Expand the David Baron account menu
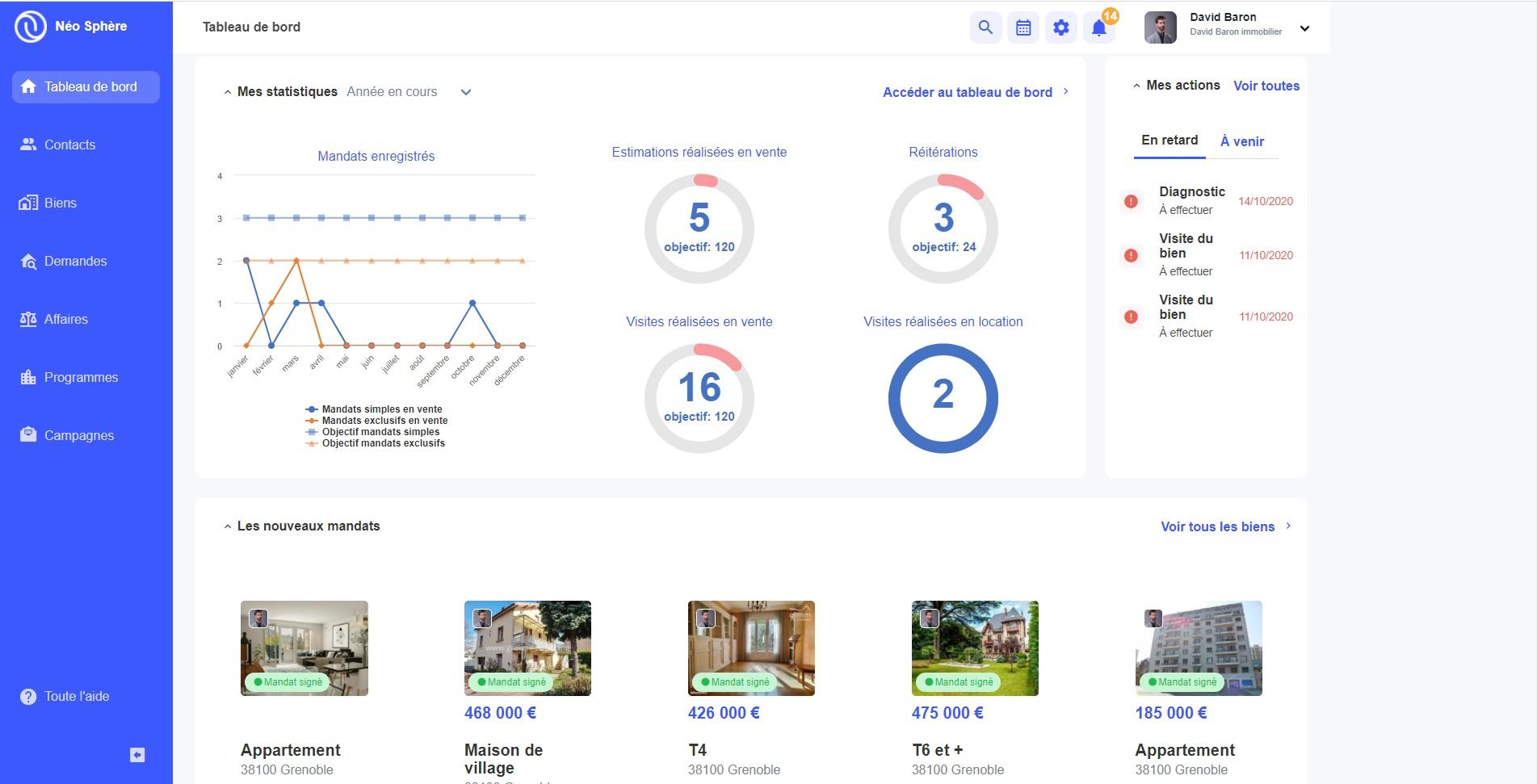 [x=1304, y=28]
